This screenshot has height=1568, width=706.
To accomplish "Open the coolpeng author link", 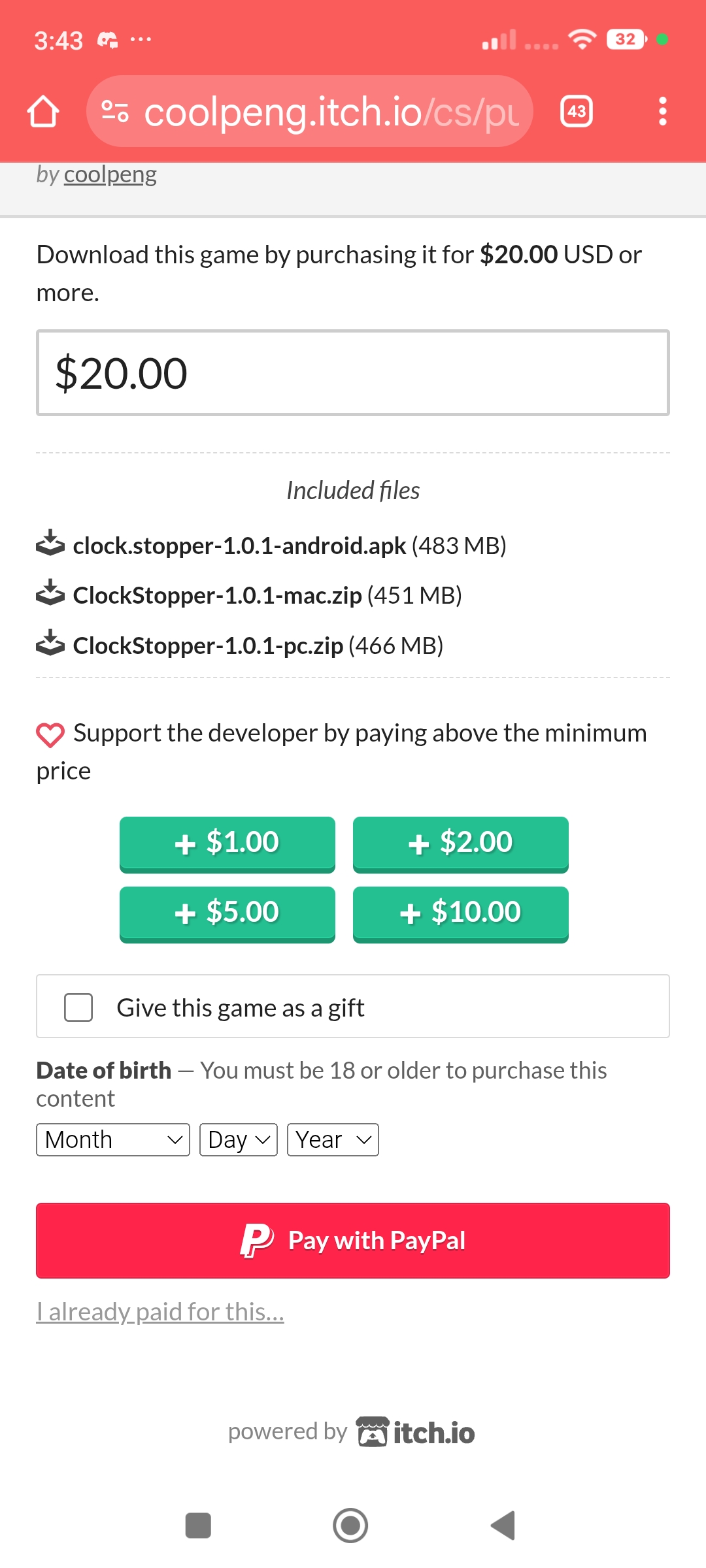I will point(110,174).
